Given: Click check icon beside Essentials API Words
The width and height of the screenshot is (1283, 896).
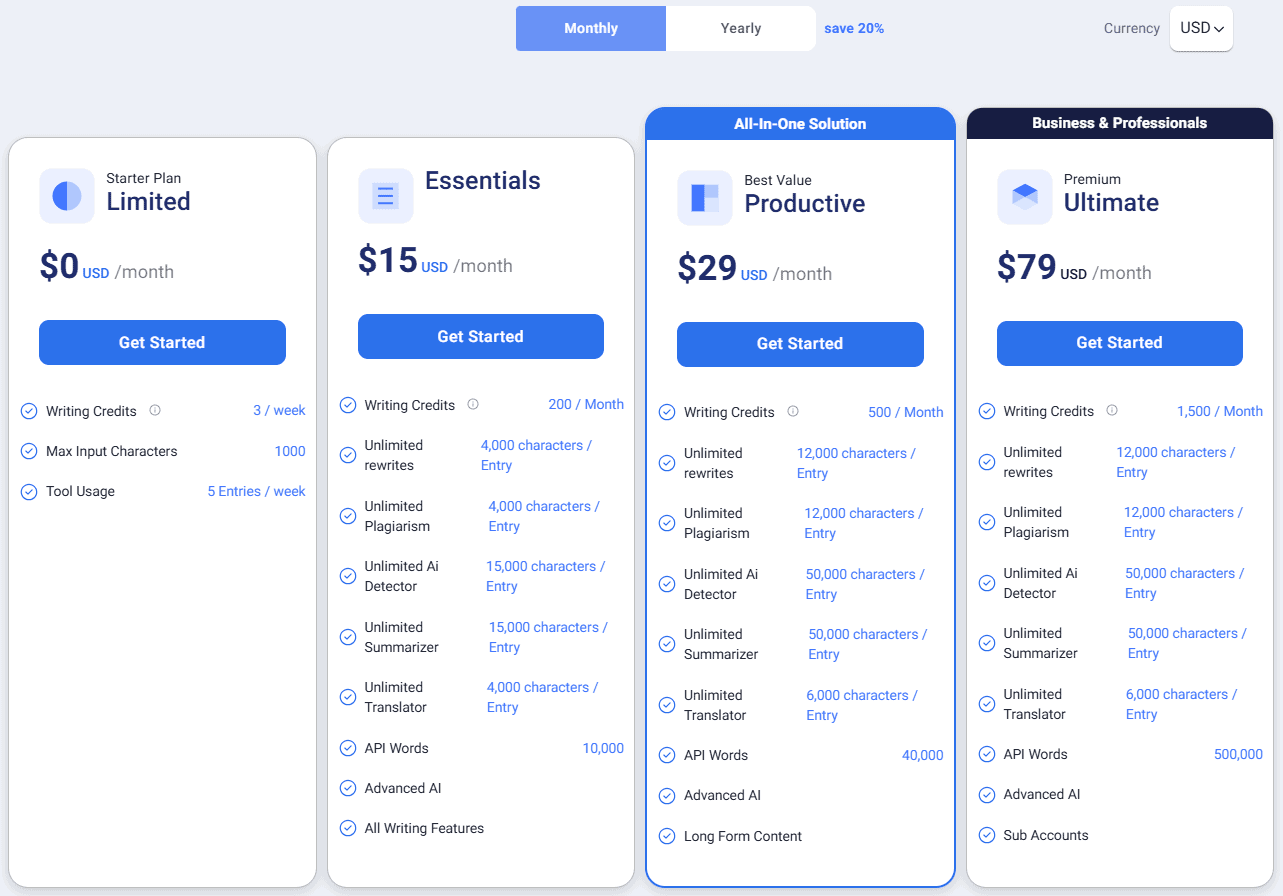Looking at the screenshot, I should (x=348, y=748).
